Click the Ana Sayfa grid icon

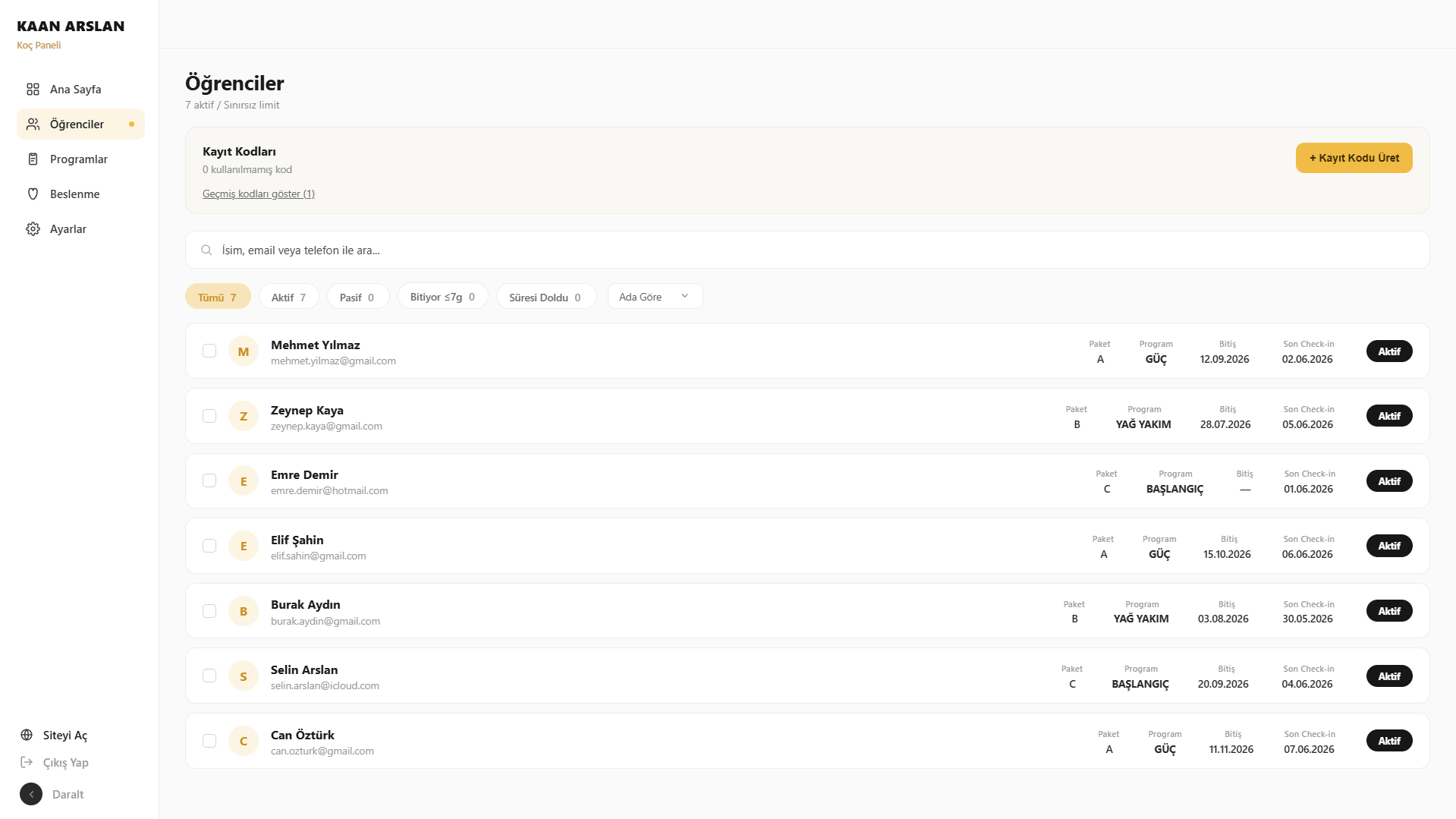click(33, 90)
